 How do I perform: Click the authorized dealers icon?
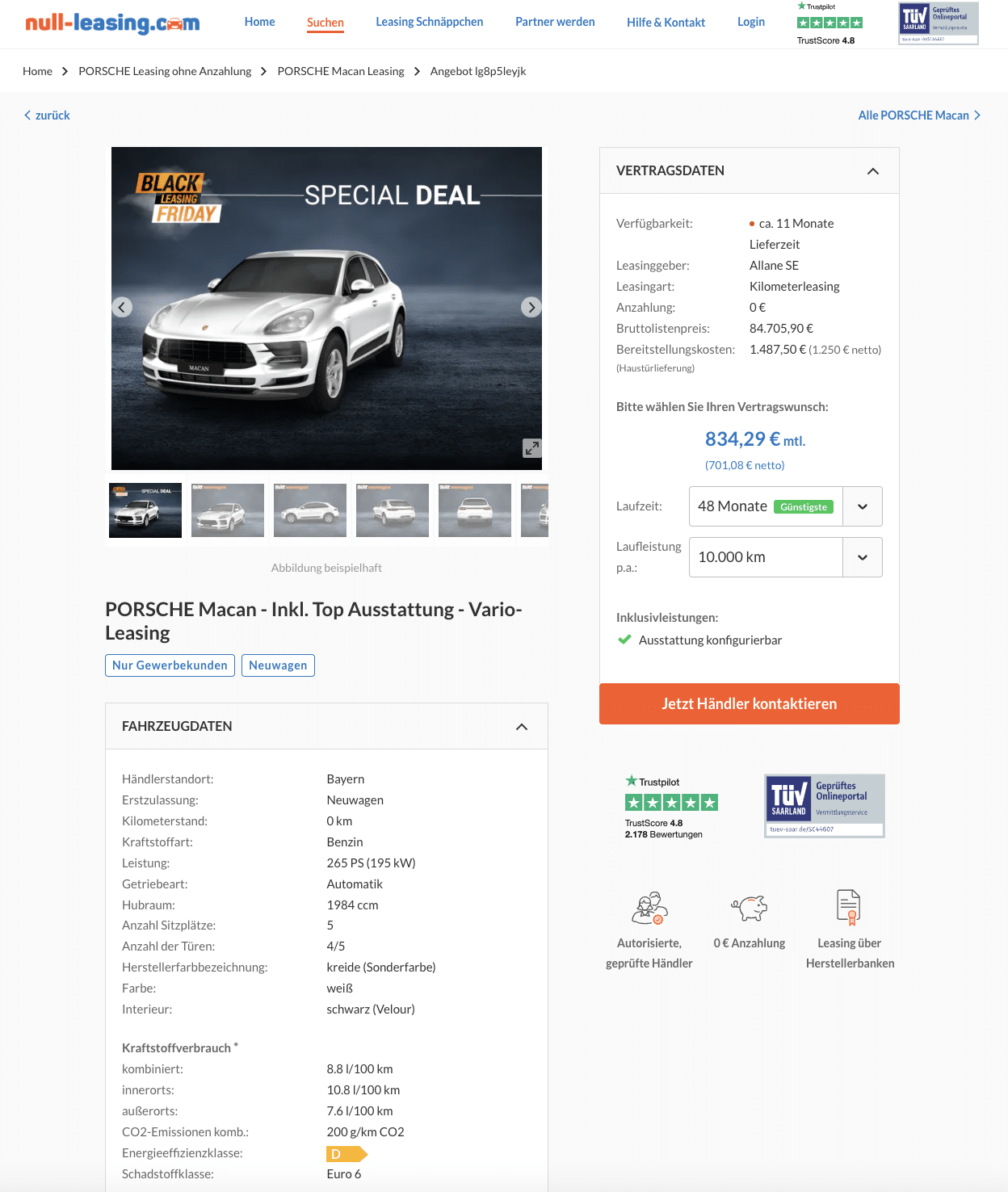pyautogui.click(x=649, y=908)
